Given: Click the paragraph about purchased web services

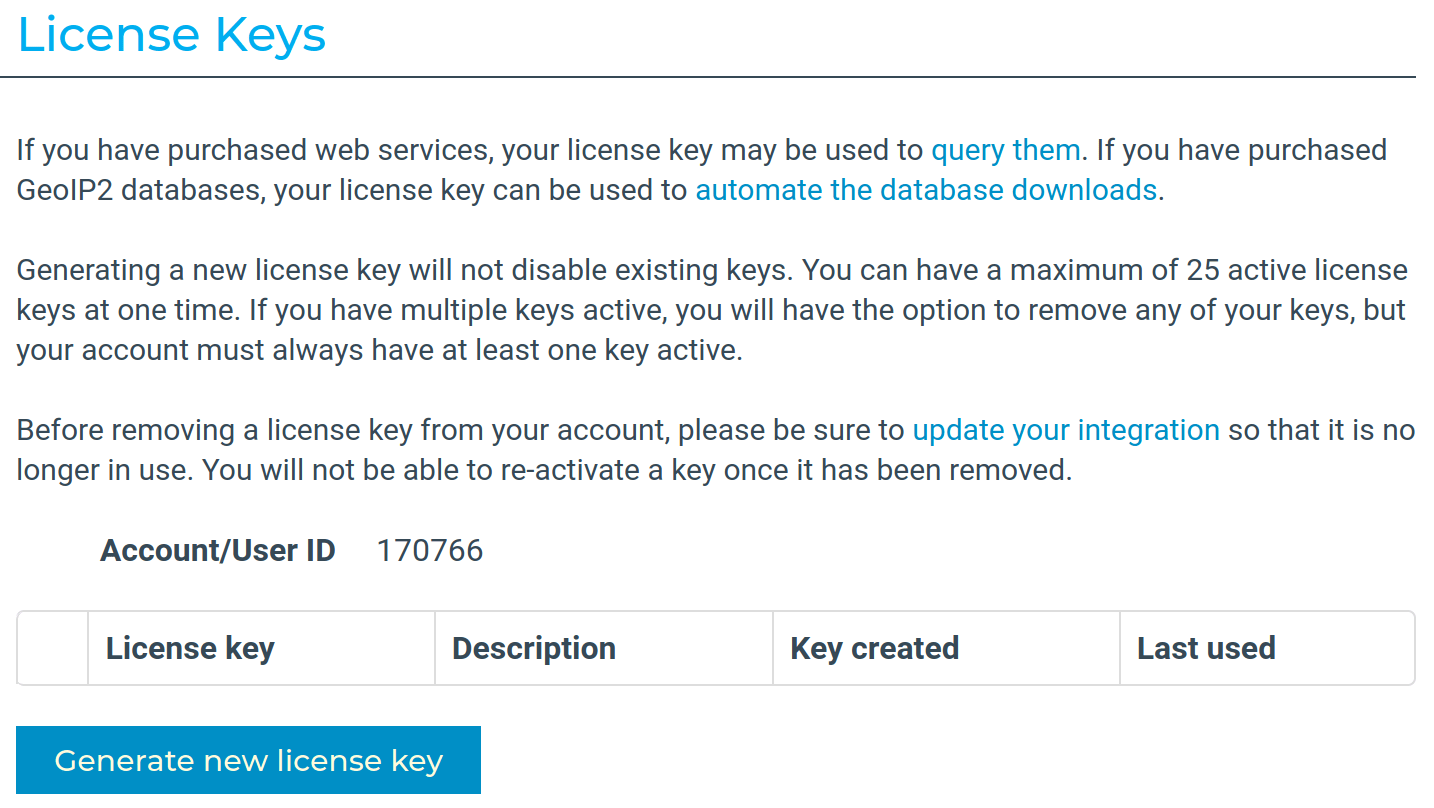Looking at the screenshot, I should tap(700, 170).
